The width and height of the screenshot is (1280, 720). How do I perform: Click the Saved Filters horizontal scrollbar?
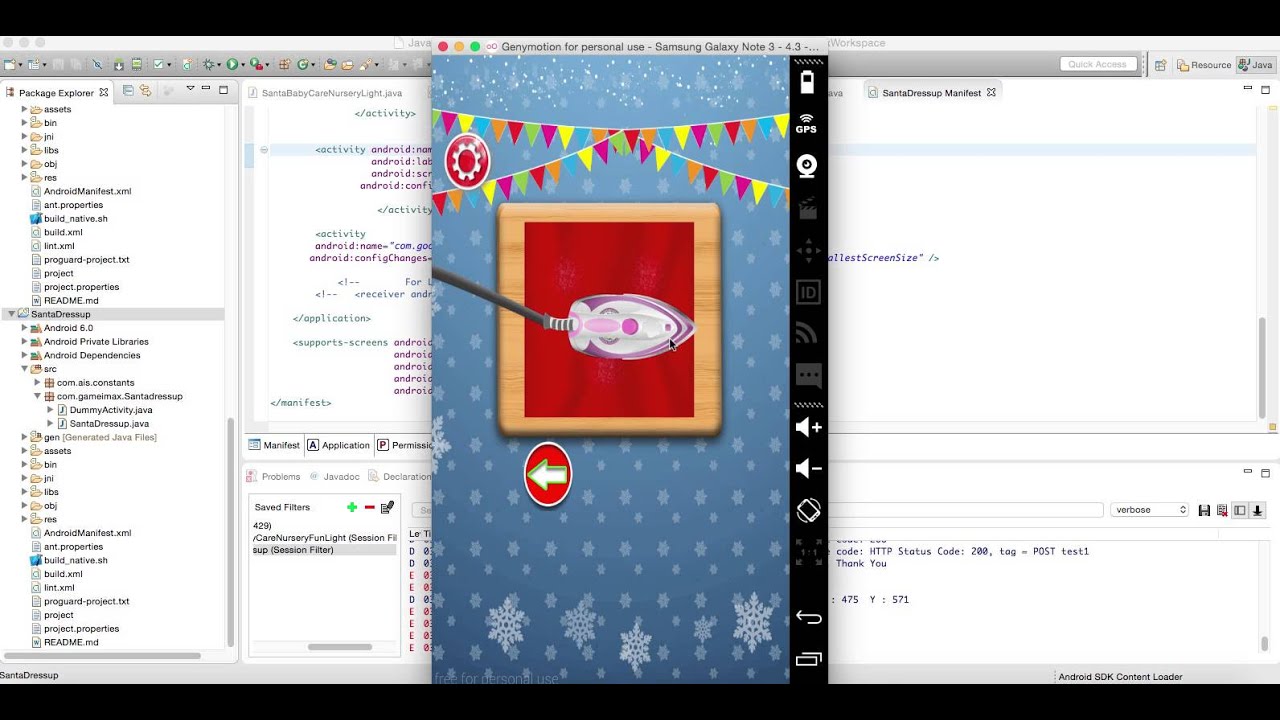tap(340, 647)
